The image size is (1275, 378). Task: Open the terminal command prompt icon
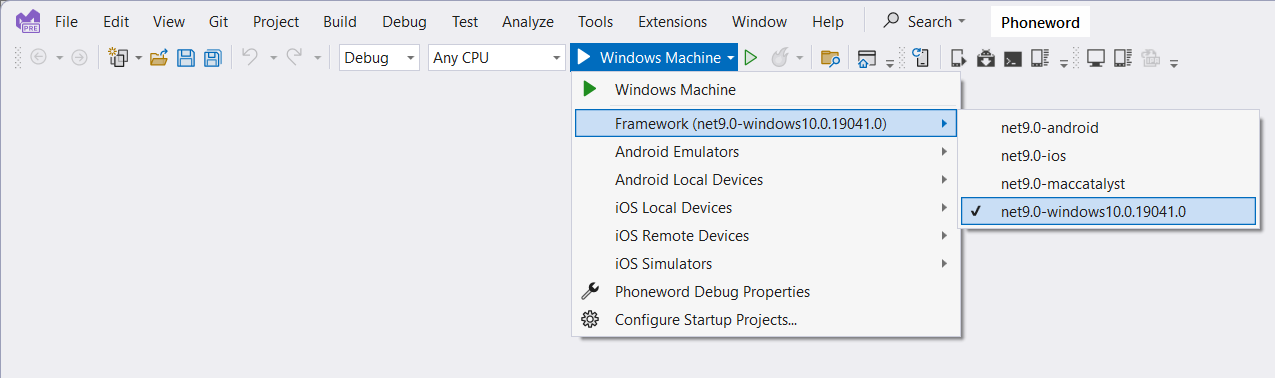pyautogui.click(x=1013, y=58)
